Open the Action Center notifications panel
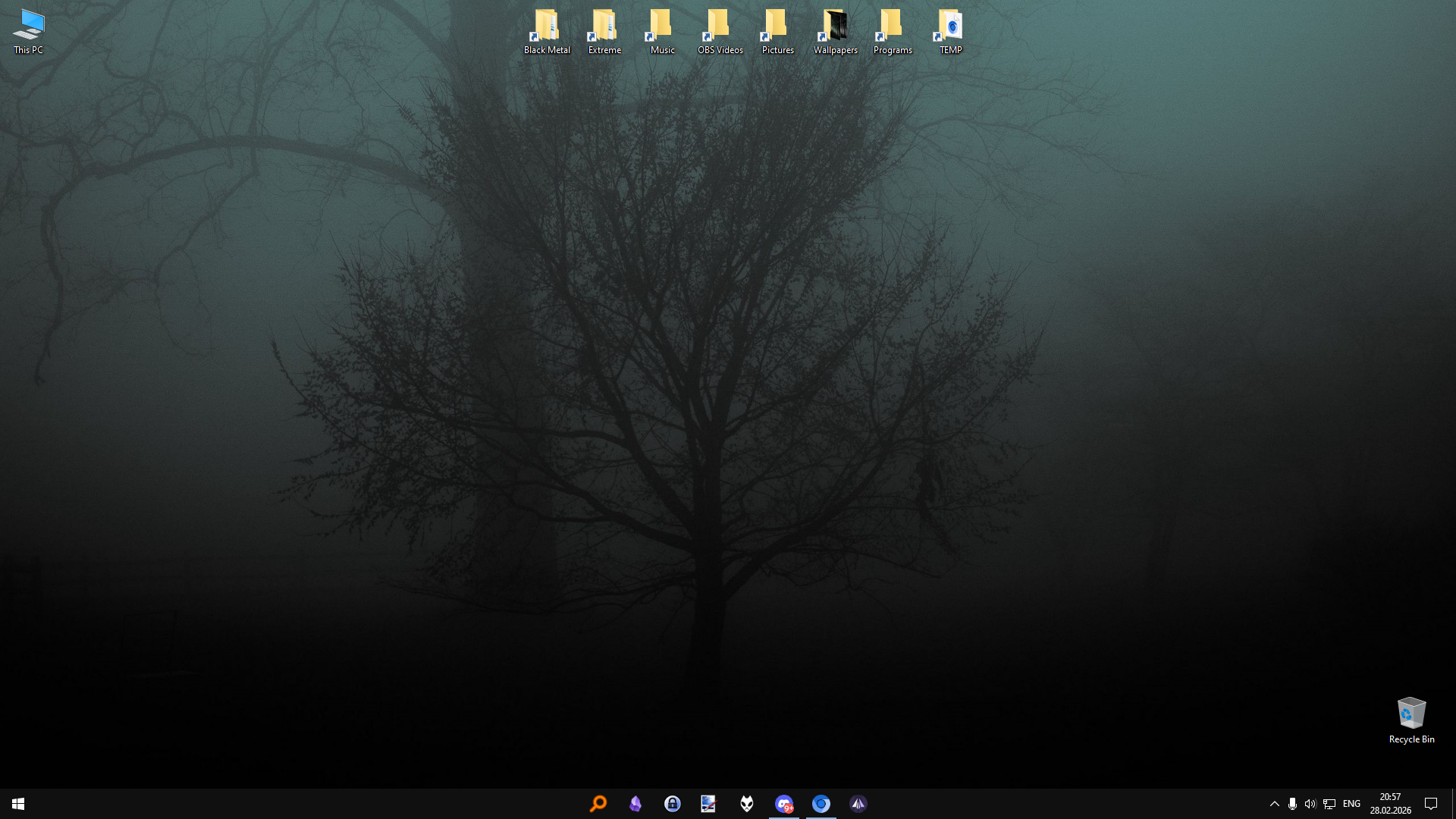Screen dimensions: 1456x819 (x=1431, y=804)
